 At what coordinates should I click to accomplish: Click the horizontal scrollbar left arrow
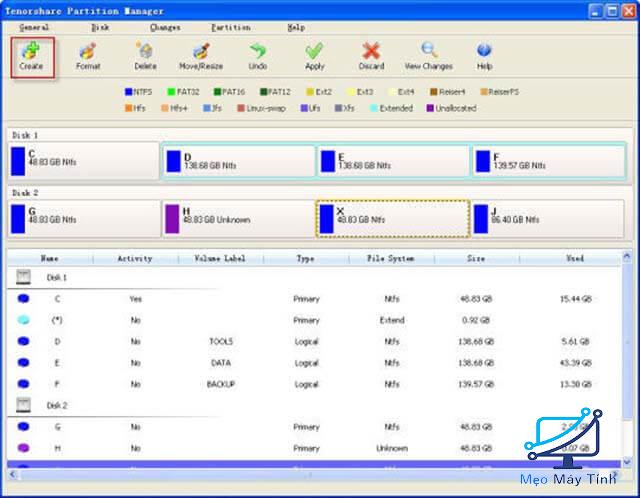[x=13, y=474]
